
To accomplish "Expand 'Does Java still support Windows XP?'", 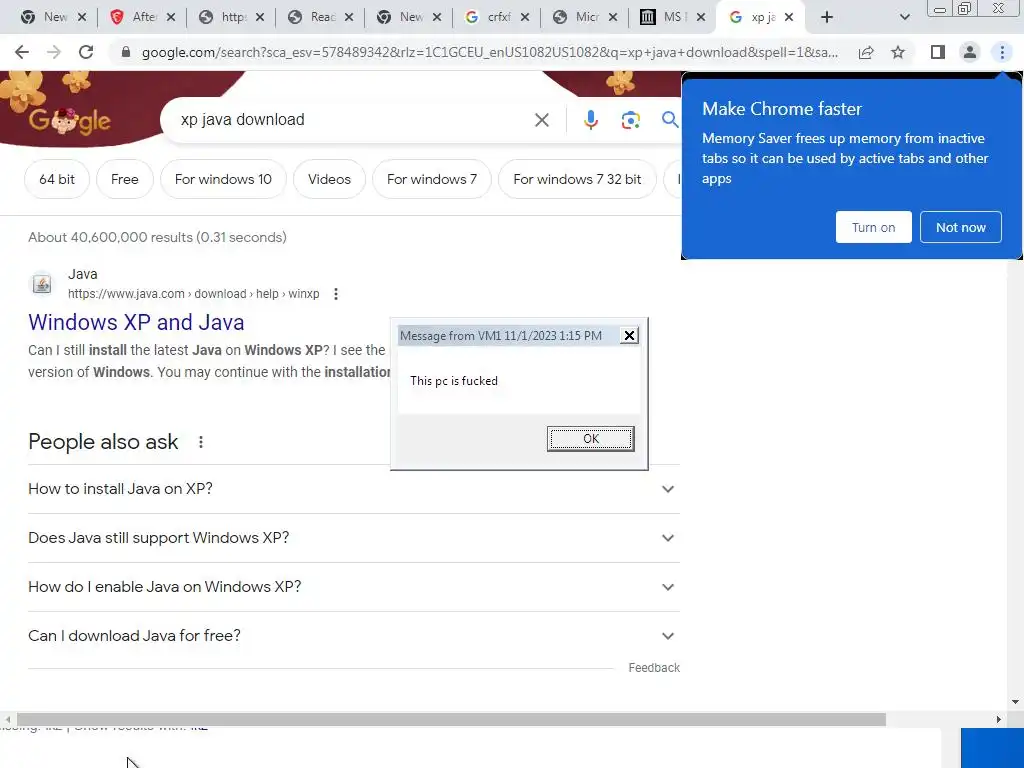I will (x=354, y=538).
